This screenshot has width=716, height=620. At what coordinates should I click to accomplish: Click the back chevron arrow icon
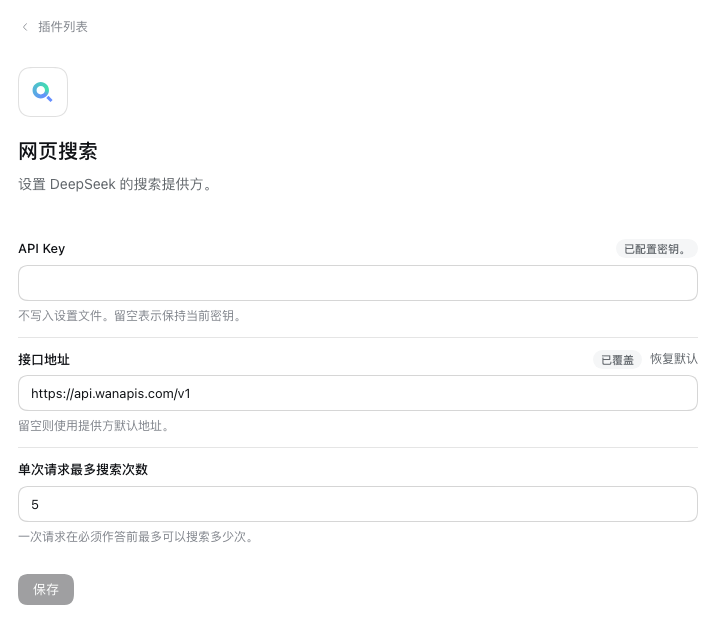coord(25,27)
